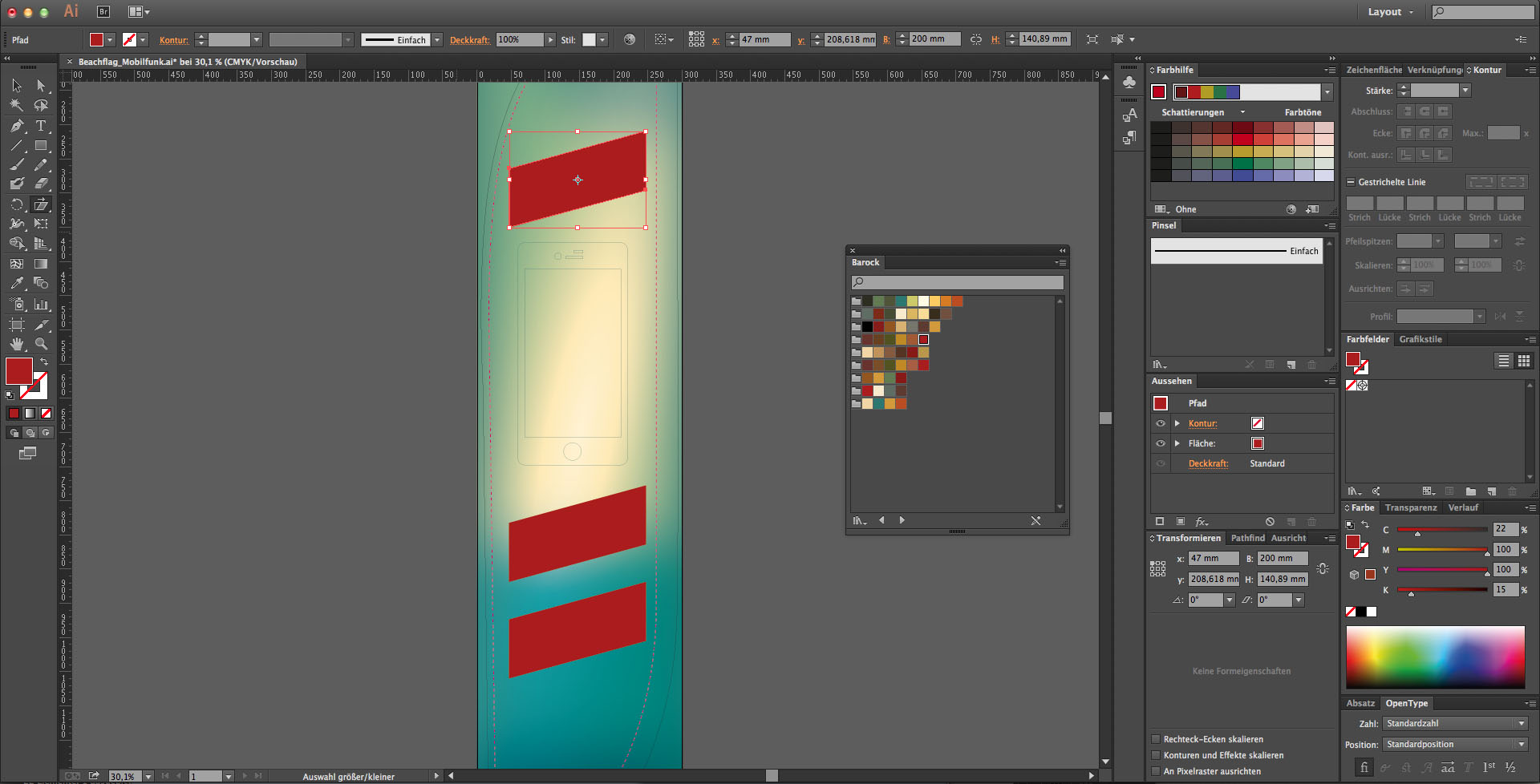Select the Rectangle shape tool
The width and height of the screenshot is (1540, 784).
[x=41, y=146]
